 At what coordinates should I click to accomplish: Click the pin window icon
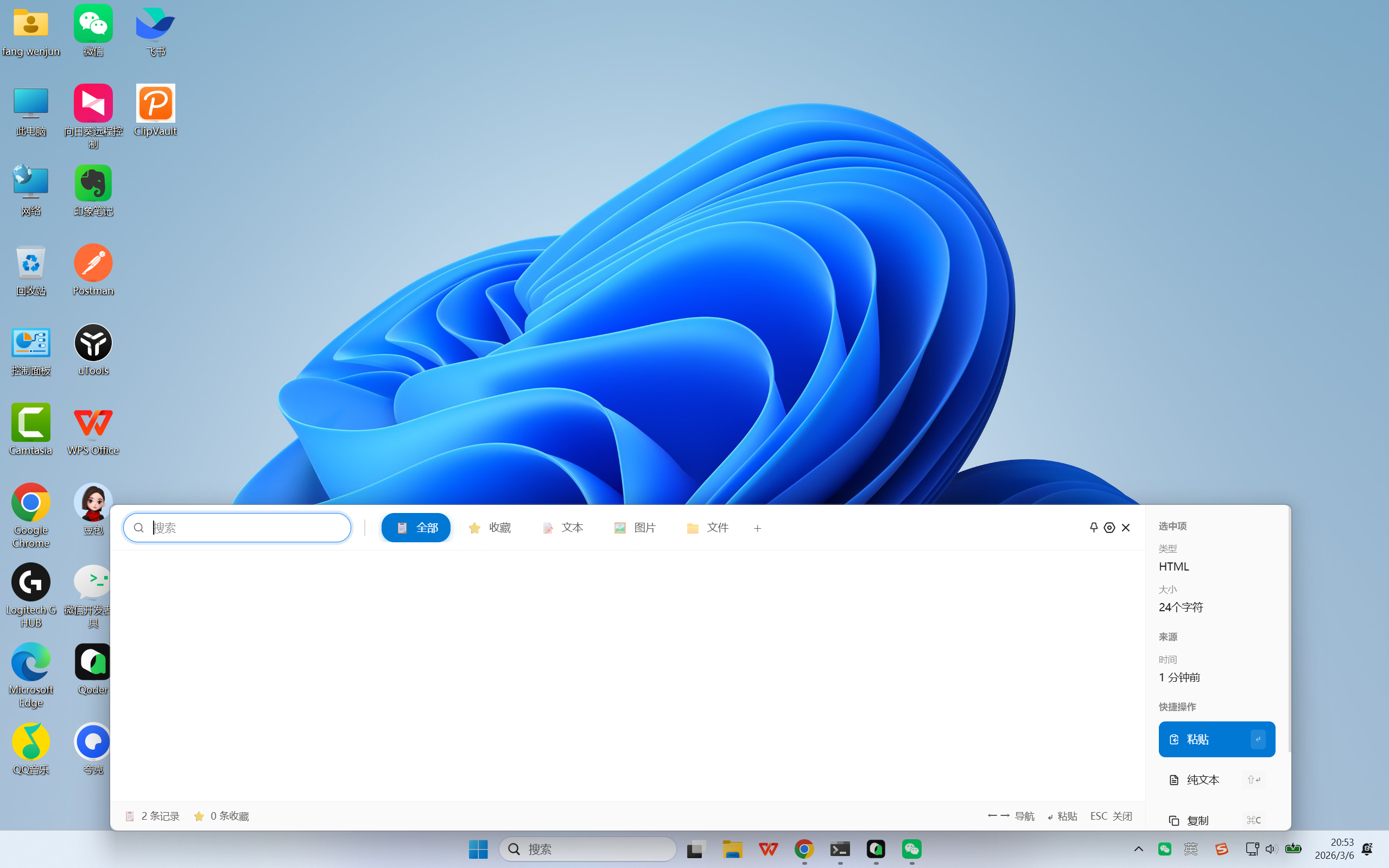[x=1093, y=527]
